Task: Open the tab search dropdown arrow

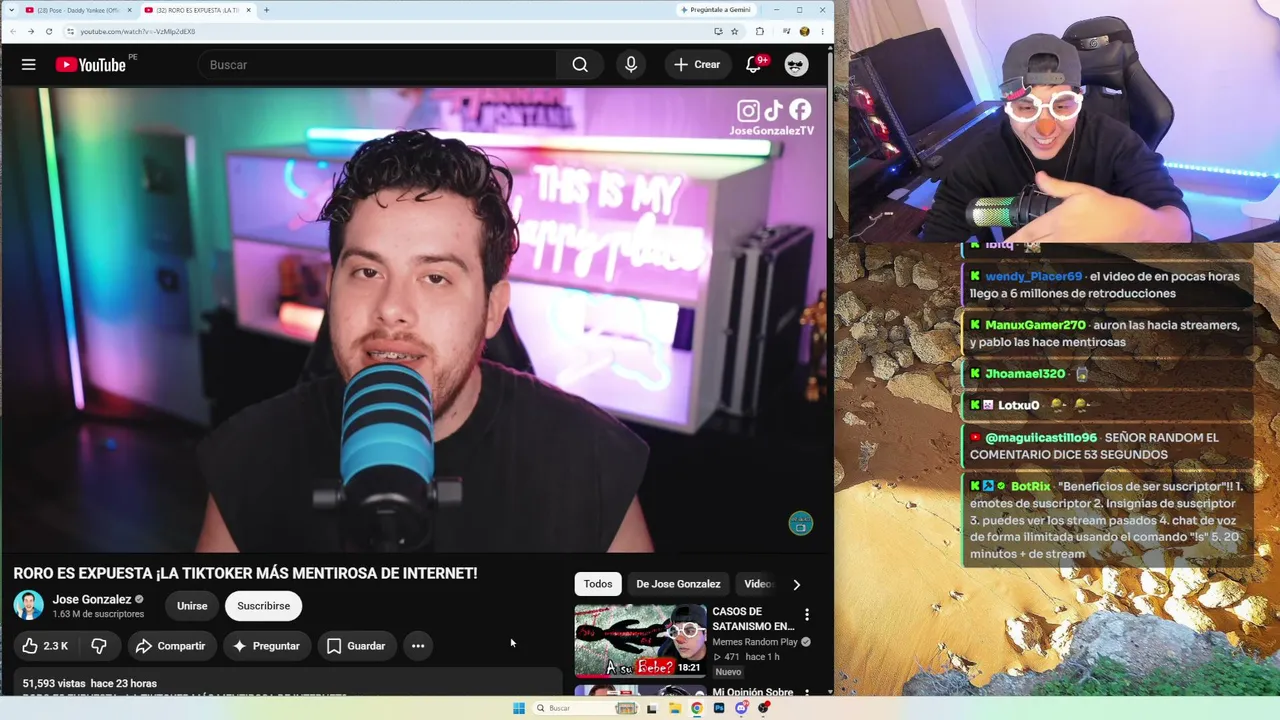Action: click(x=12, y=10)
